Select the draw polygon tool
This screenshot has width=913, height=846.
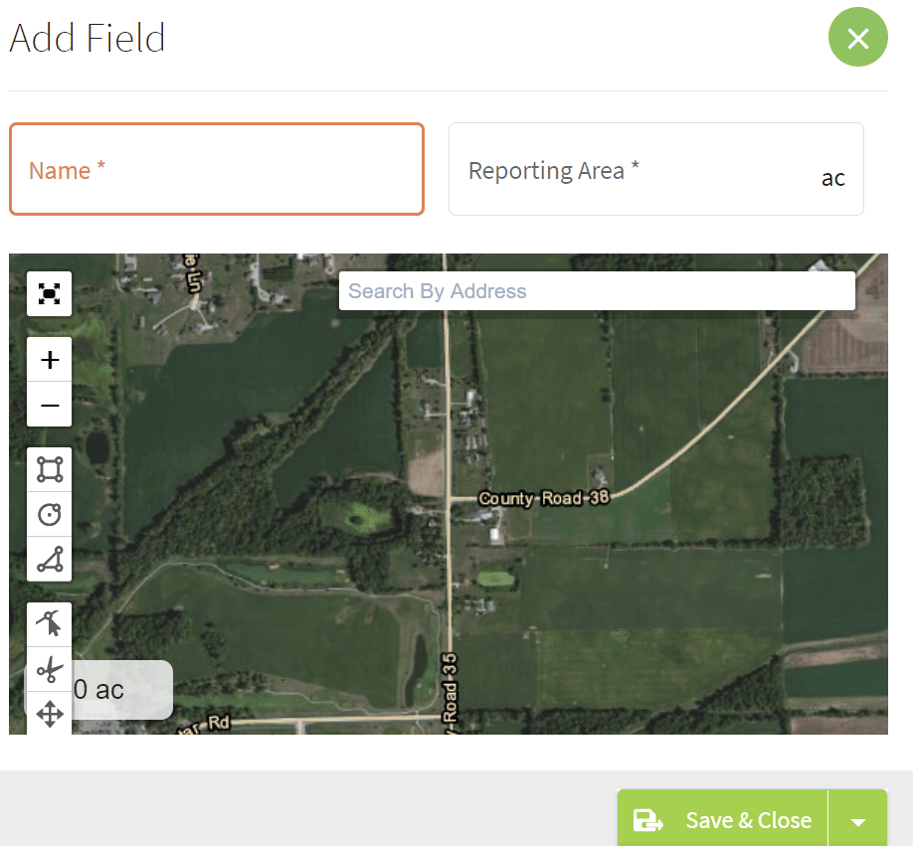point(49,559)
